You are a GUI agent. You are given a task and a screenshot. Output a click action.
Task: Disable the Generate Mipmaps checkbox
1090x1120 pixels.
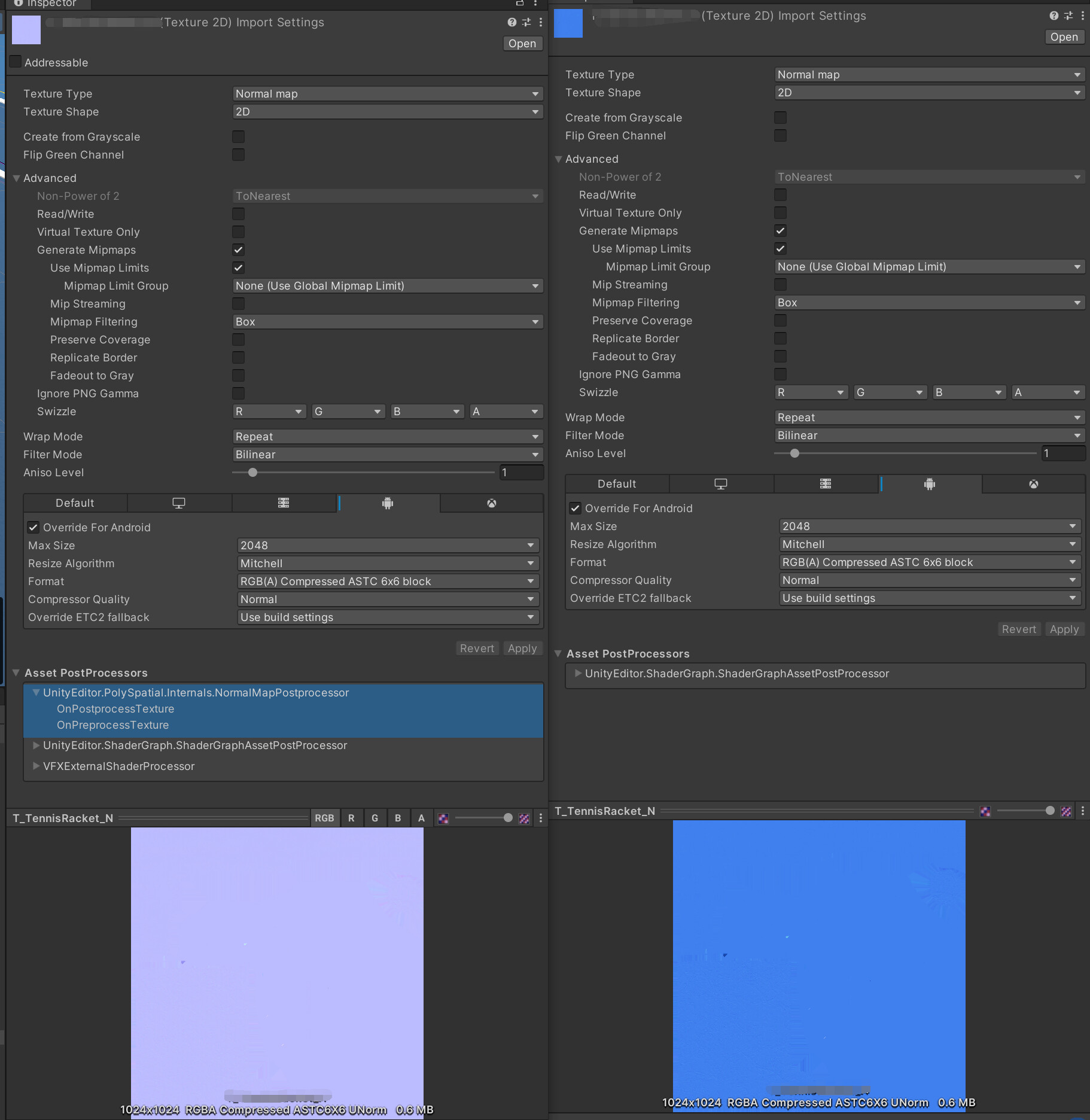click(x=238, y=249)
